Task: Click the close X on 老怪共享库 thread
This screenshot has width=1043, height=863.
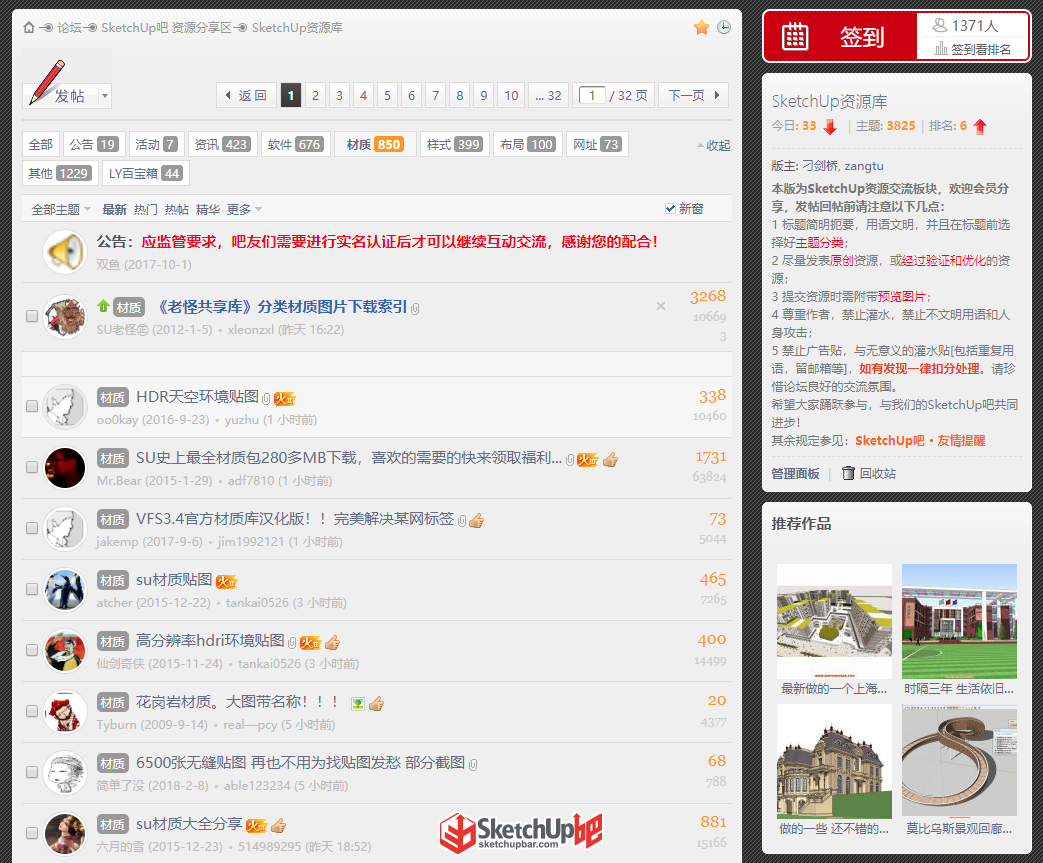Action: coord(661,306)
